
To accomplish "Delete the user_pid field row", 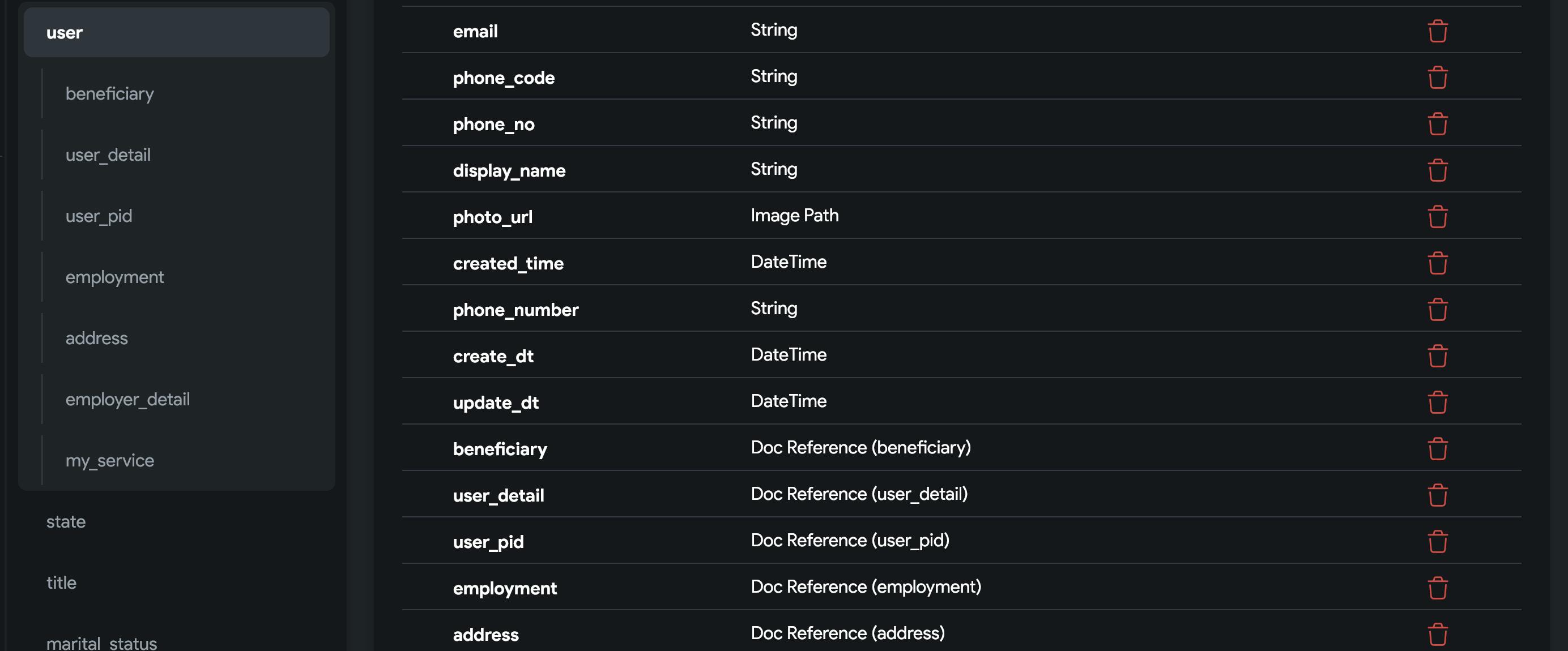I will click(x=1437, y=542).
